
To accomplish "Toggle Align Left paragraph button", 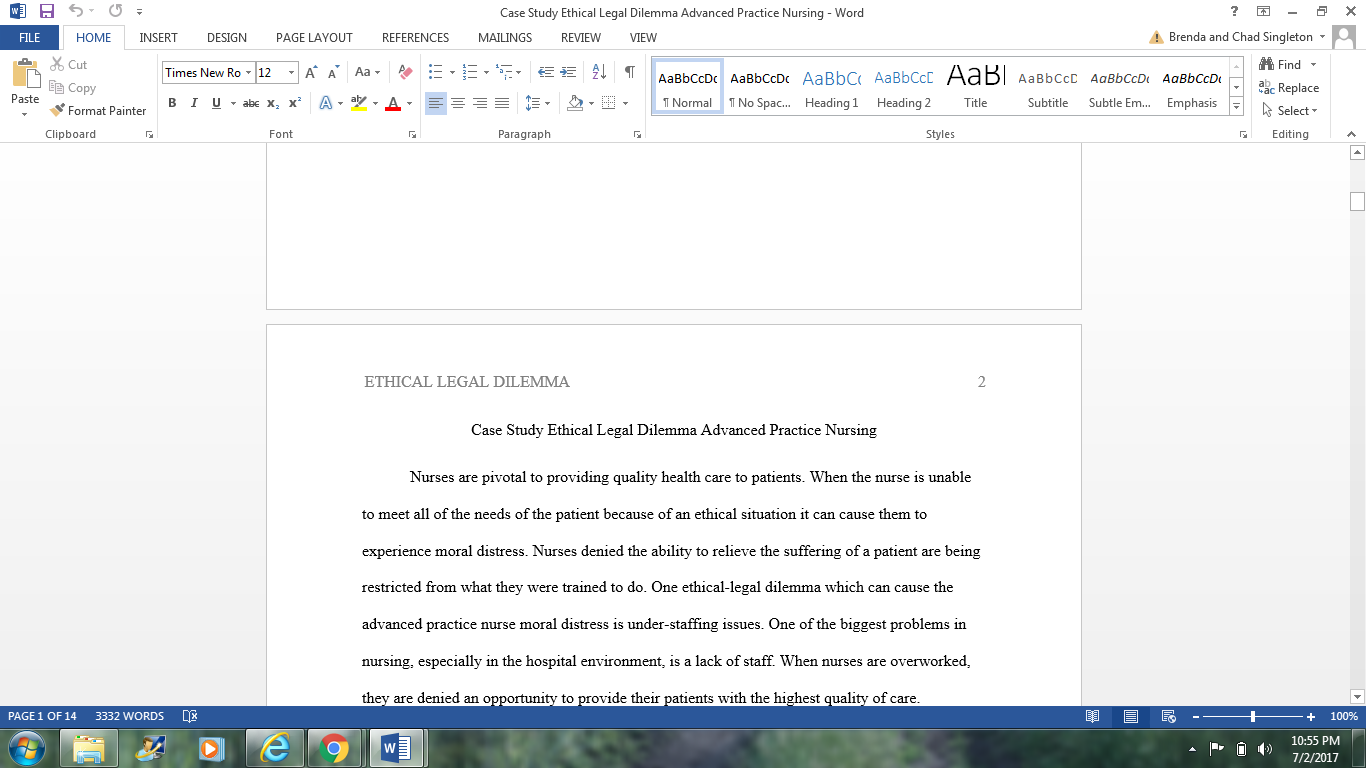I will [436, 103].
